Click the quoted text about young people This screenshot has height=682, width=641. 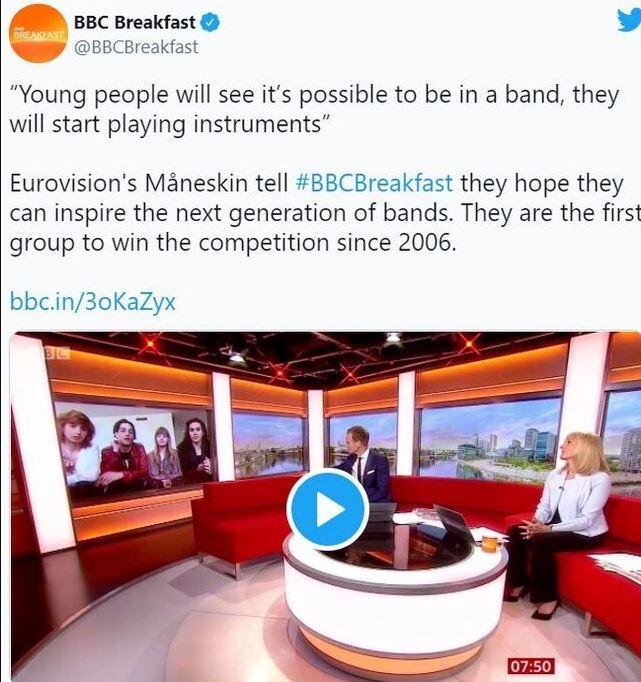(314, 109)
